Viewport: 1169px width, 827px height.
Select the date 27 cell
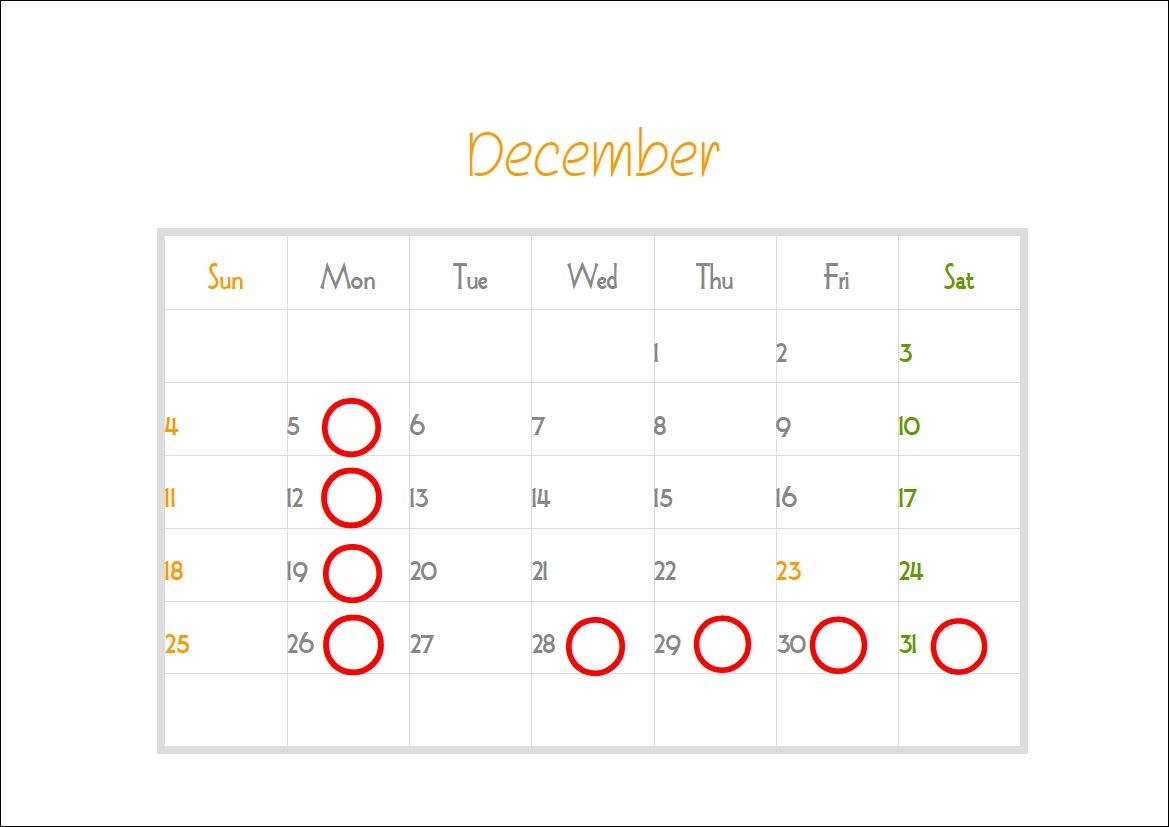(x=470, y=638)
